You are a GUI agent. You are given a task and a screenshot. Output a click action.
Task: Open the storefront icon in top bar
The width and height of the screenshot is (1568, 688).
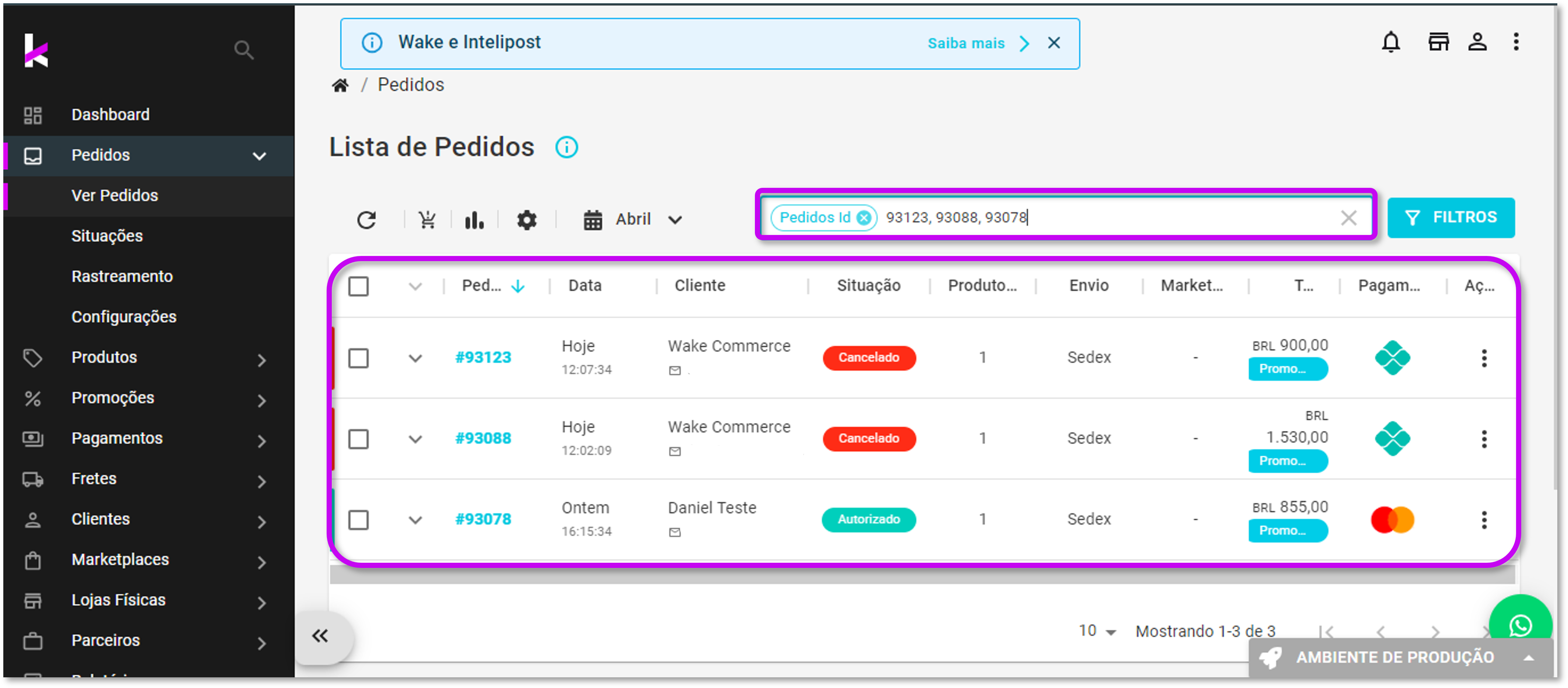point(1438,42)
